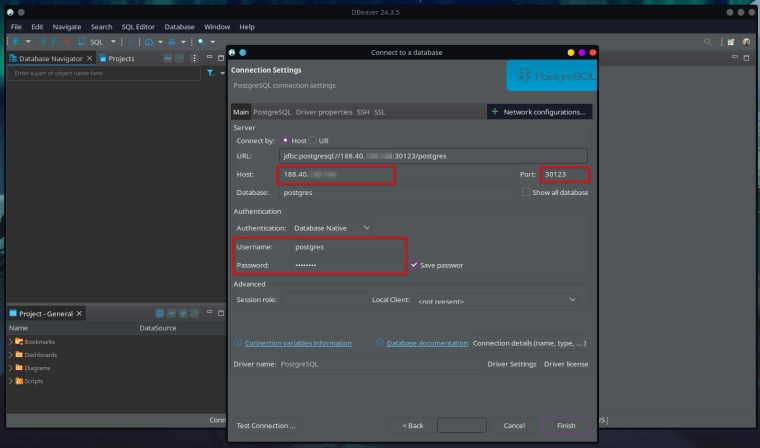
Task: Click collapse all icon in Project panel
Action: click(171, 313)
